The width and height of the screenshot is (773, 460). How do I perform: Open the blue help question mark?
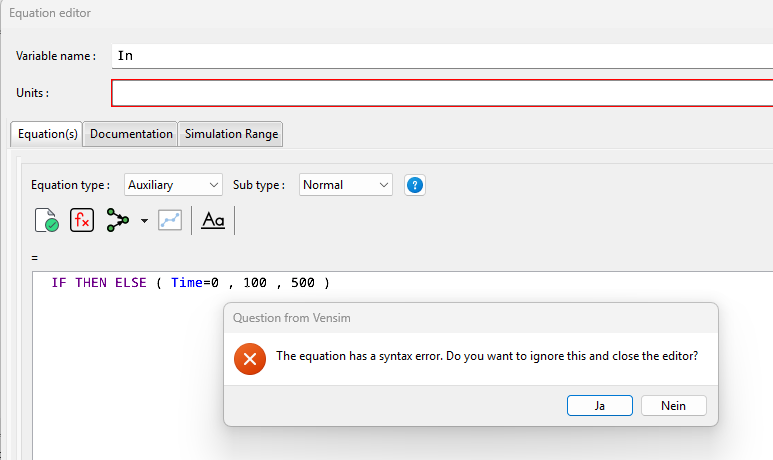tap(415, 185)
